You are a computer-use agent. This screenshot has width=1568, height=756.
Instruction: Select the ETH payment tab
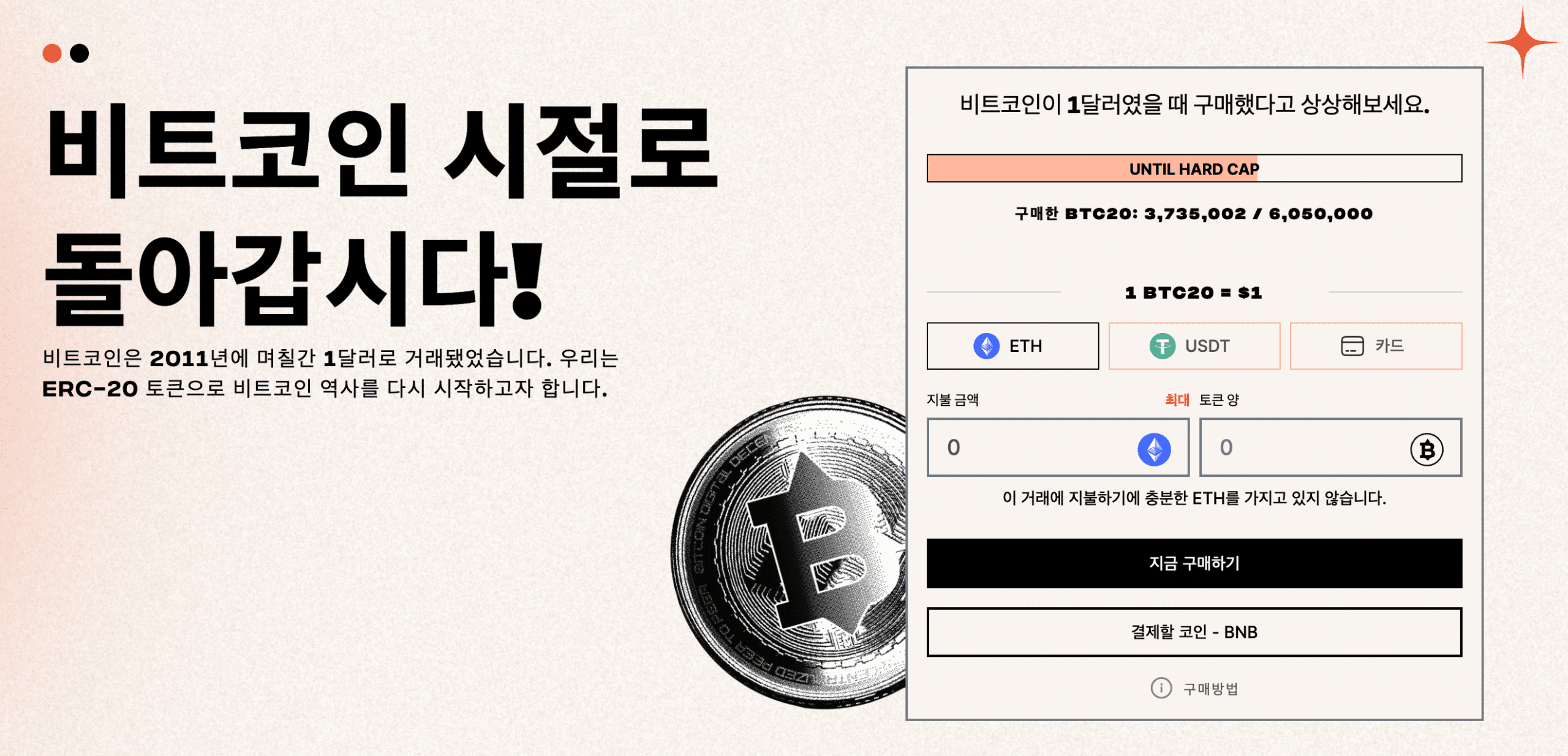click(1012, 346)
